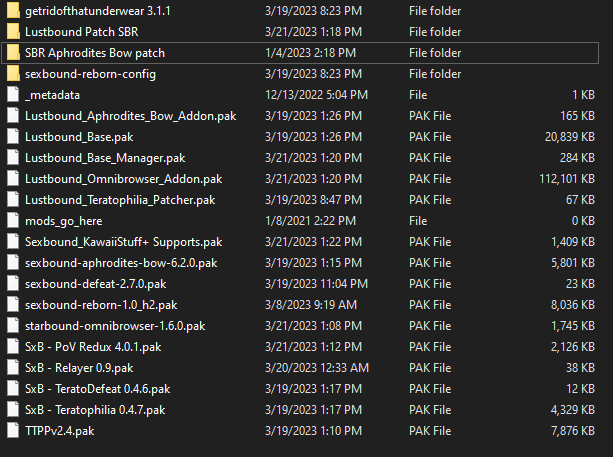The height and width of the screenshot is (457, 613).
Task: Click size value 2,126 KB
Action: pos(573,347)
